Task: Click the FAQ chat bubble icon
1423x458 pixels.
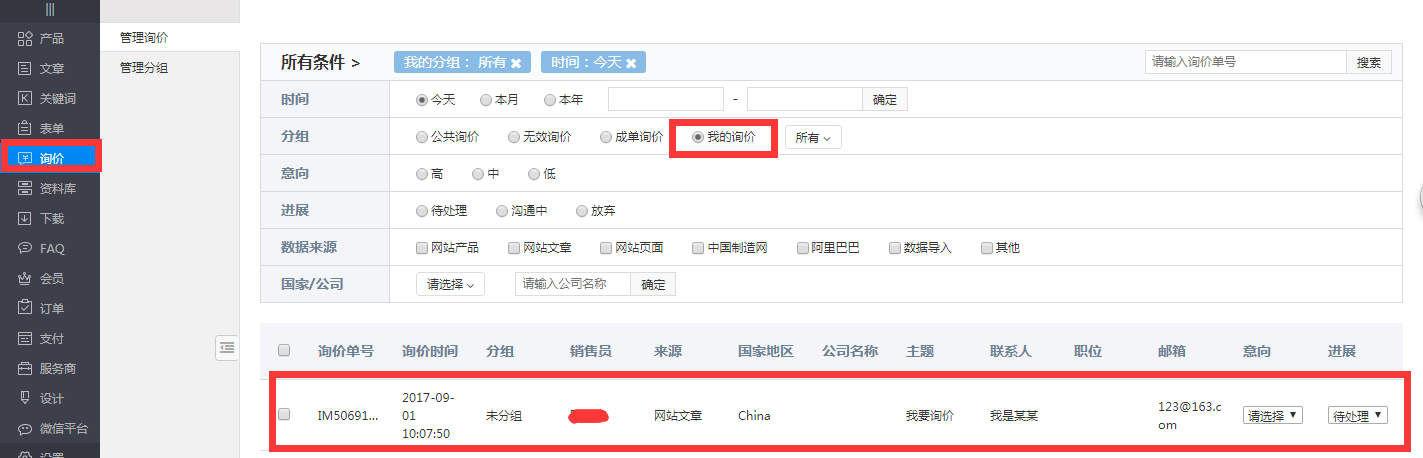Action: pos(26,248)
